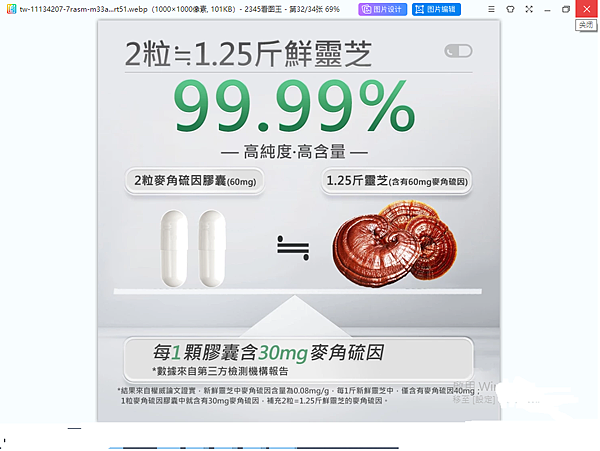
Task: Click the black ≒ symbol between items
Action: click(293, 248)
